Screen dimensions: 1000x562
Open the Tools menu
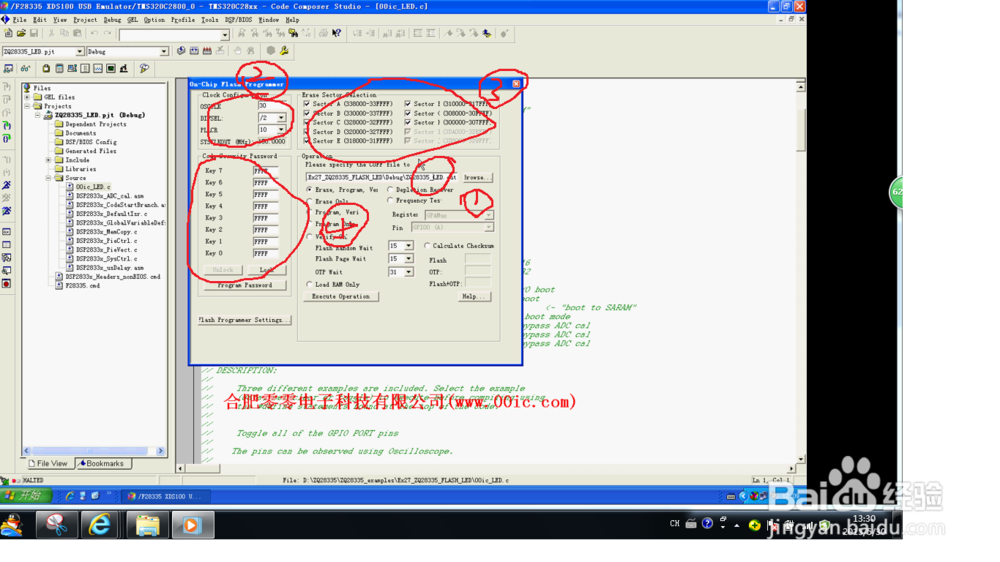pyautogui.click(x=210, y=20)
